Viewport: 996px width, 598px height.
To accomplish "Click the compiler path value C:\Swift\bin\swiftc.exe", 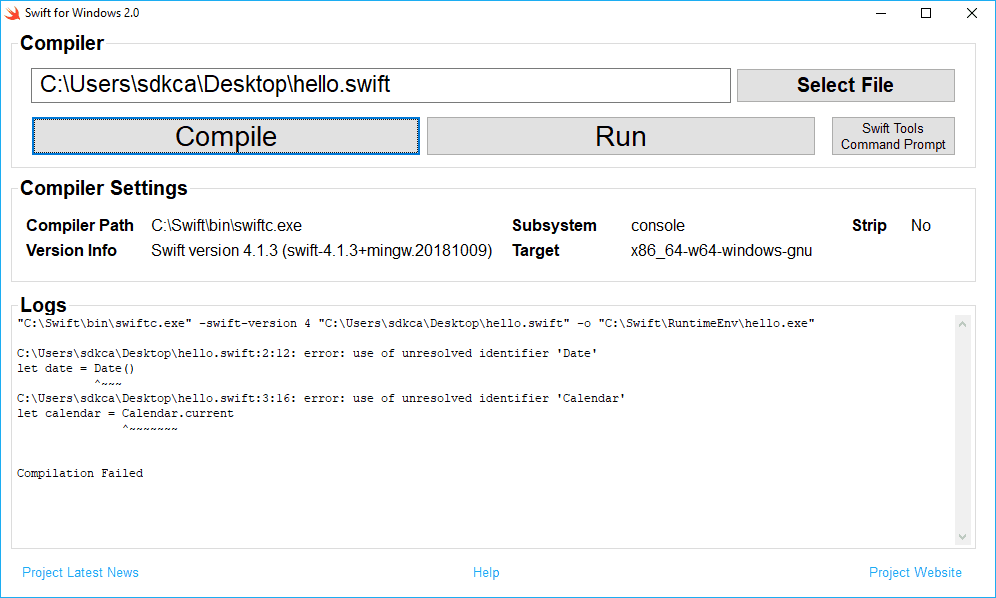I will click(226, 226).
